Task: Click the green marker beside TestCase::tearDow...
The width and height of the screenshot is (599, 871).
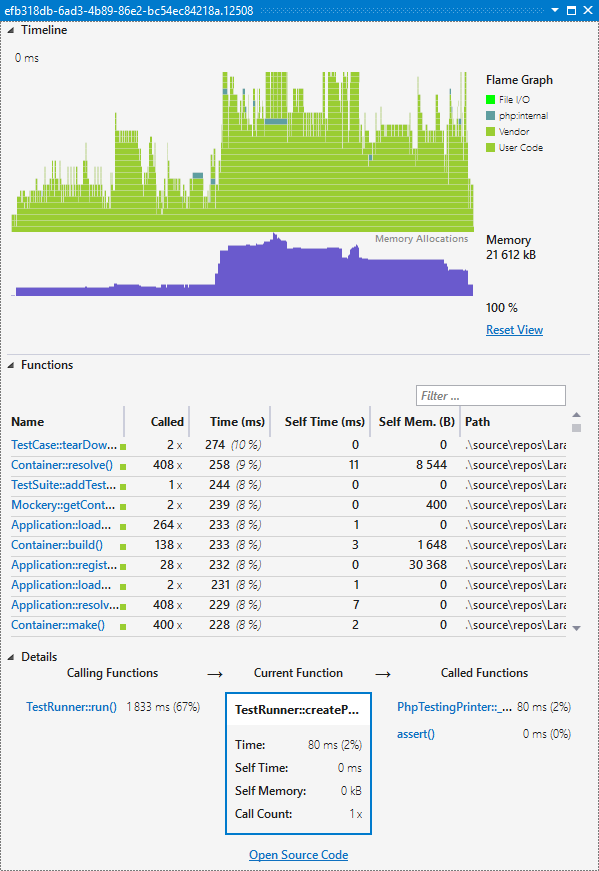Action: click(123, 447)
